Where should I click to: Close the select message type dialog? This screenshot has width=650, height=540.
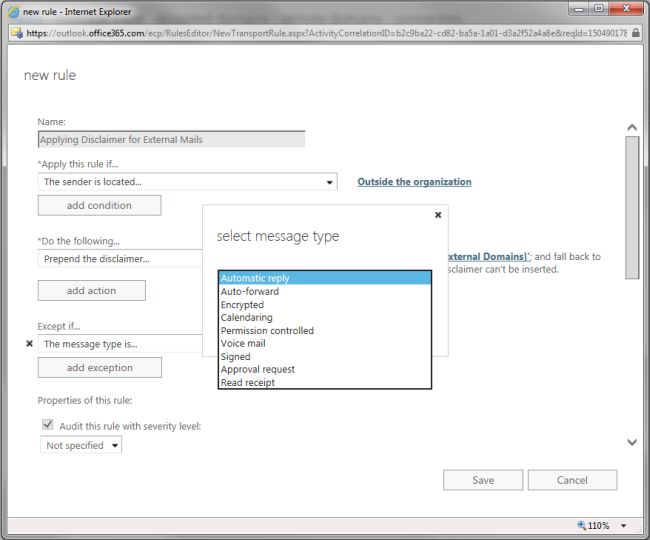[x=438, y=215]
